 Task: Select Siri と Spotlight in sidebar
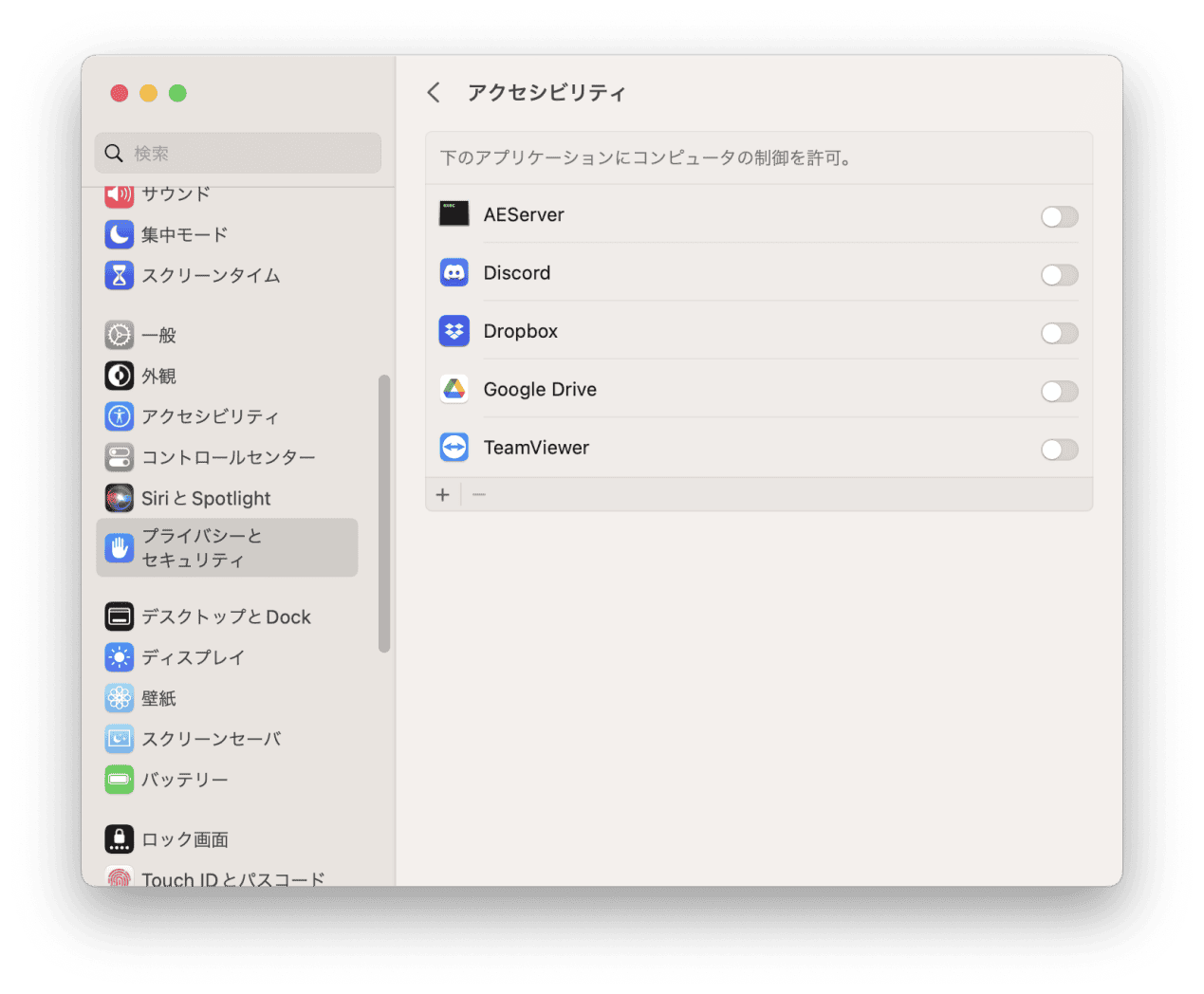pyautogui.click(x=228, y=498)
